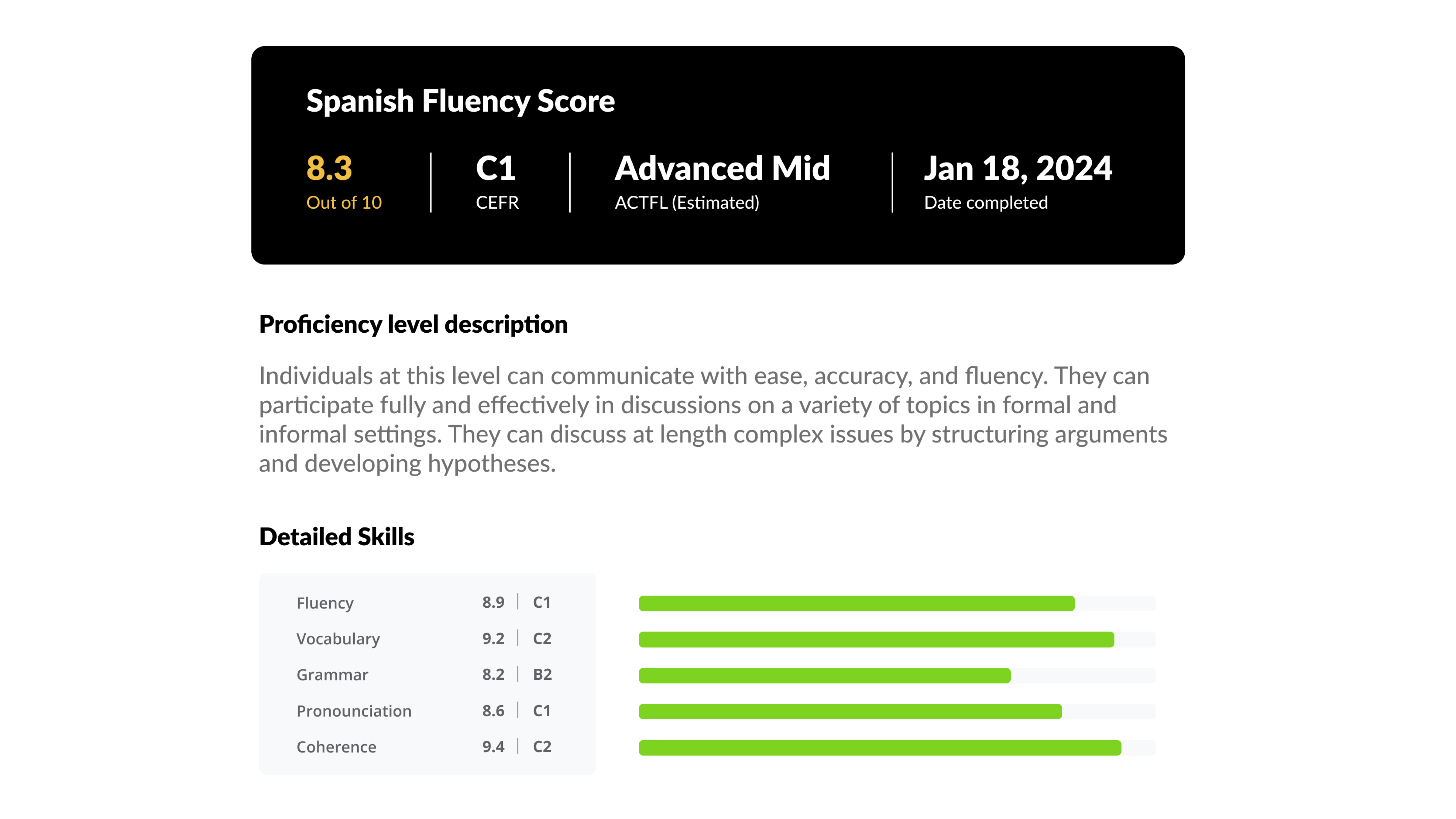
Task: Click the B2 level beside Grammar
Action: pos(542,675)
